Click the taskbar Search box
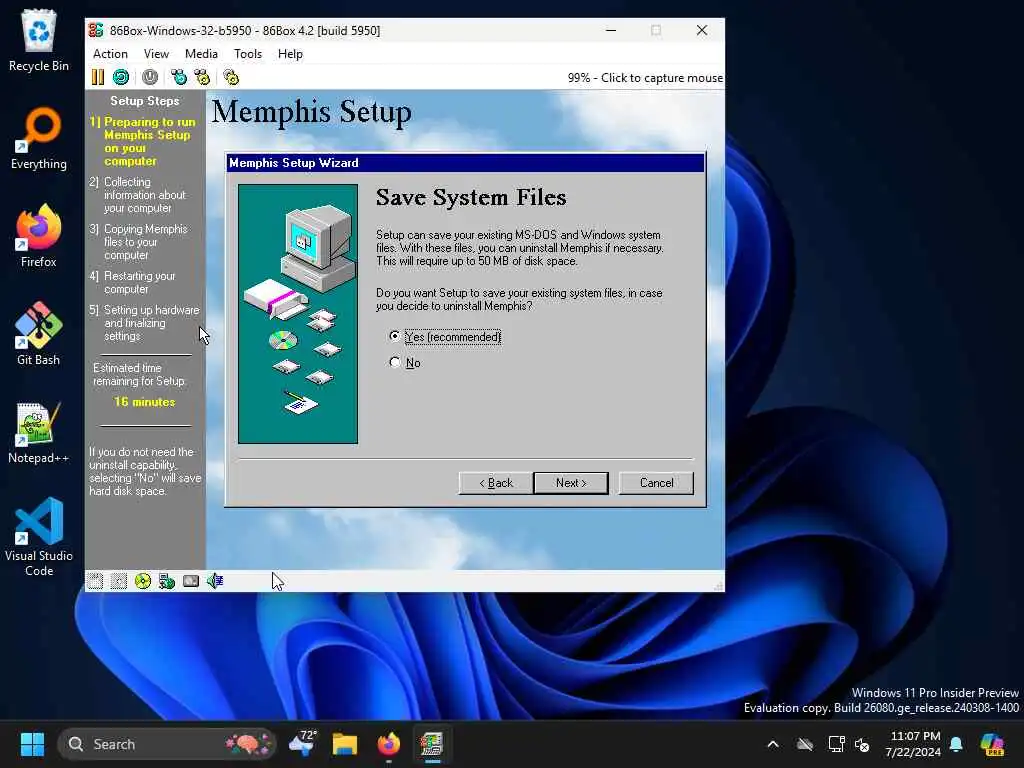Screen dimensions: 1024x768 (x=167, y=744)
